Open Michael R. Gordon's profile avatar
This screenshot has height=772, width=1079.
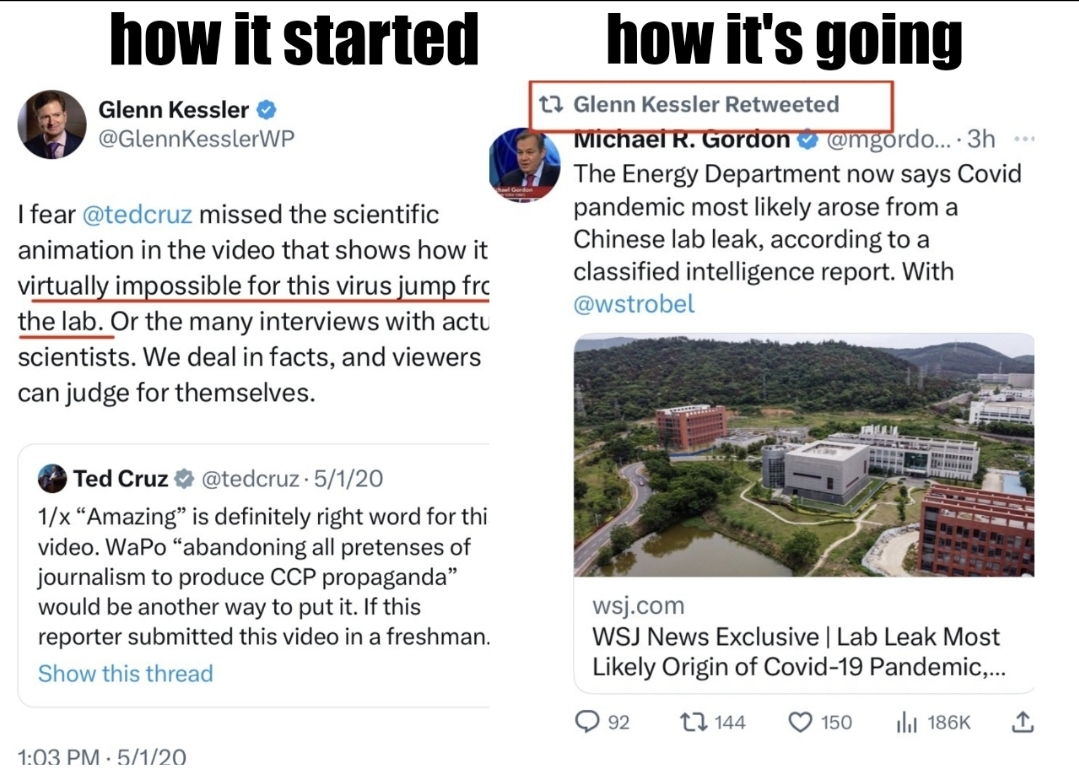click(524, 164)
